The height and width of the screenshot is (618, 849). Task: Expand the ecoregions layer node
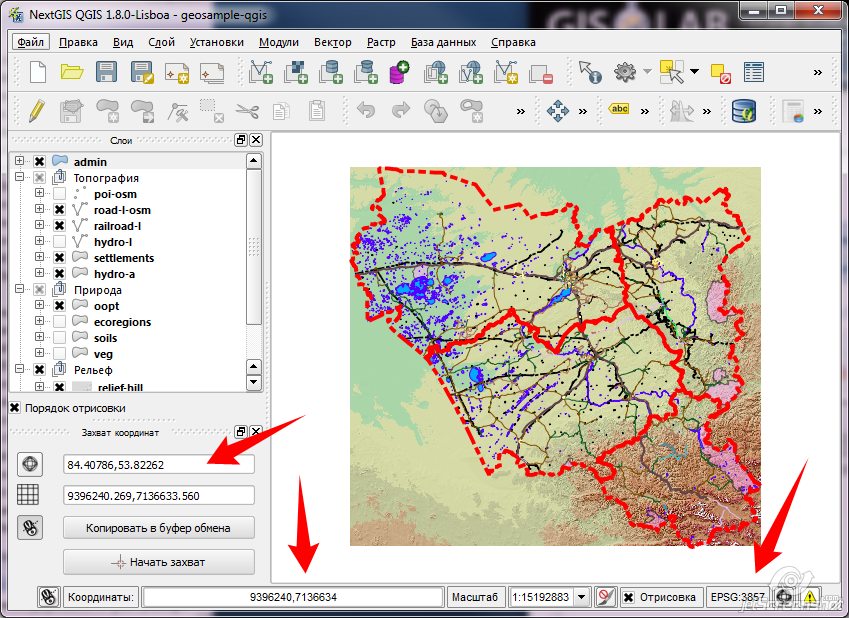point(39,321)
